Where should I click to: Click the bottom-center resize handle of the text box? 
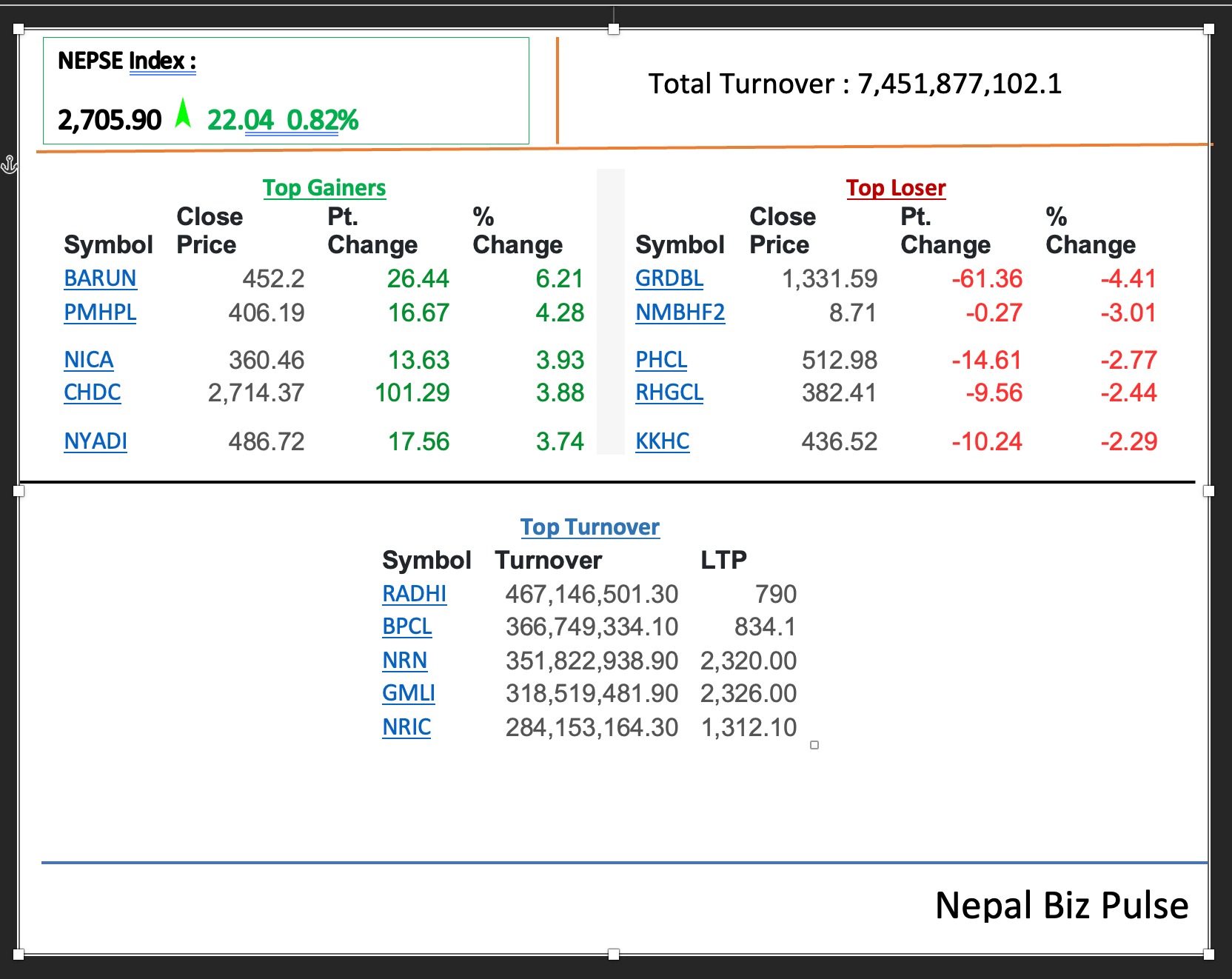pos(613,955)
